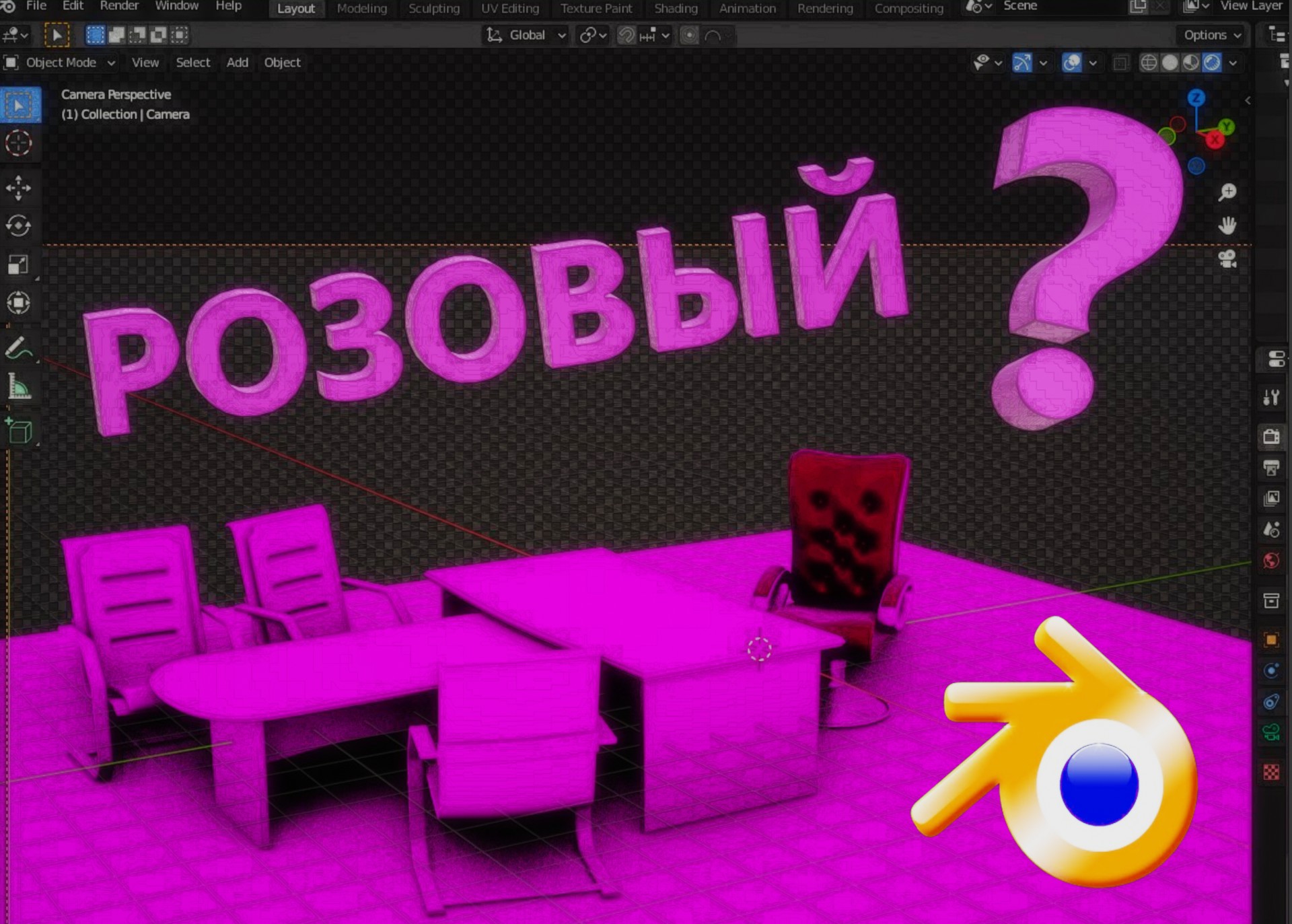Click the zoom magnifier viewport icon
This screenshot has width=1292, height=924.
pyautogui.click(x=1227, y=192)
